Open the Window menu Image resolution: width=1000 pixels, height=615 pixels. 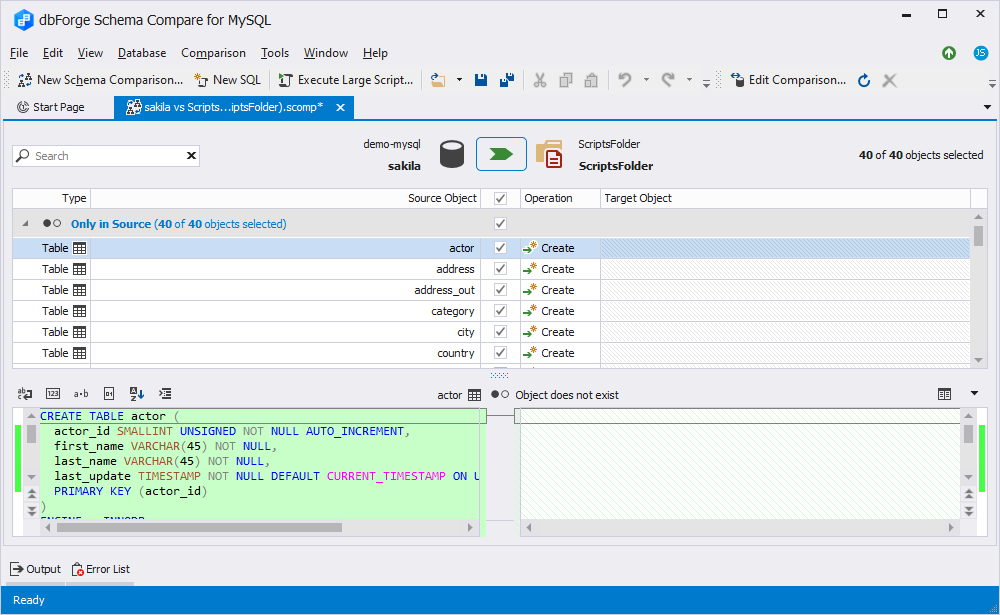pyautogui.click(x=326, y=53)
